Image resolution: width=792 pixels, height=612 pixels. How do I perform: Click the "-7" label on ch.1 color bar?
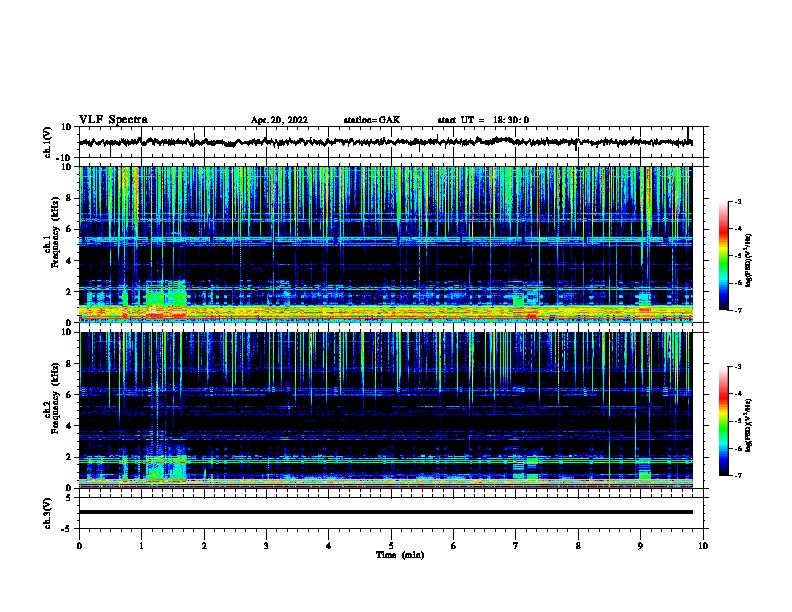pos(737,310)
